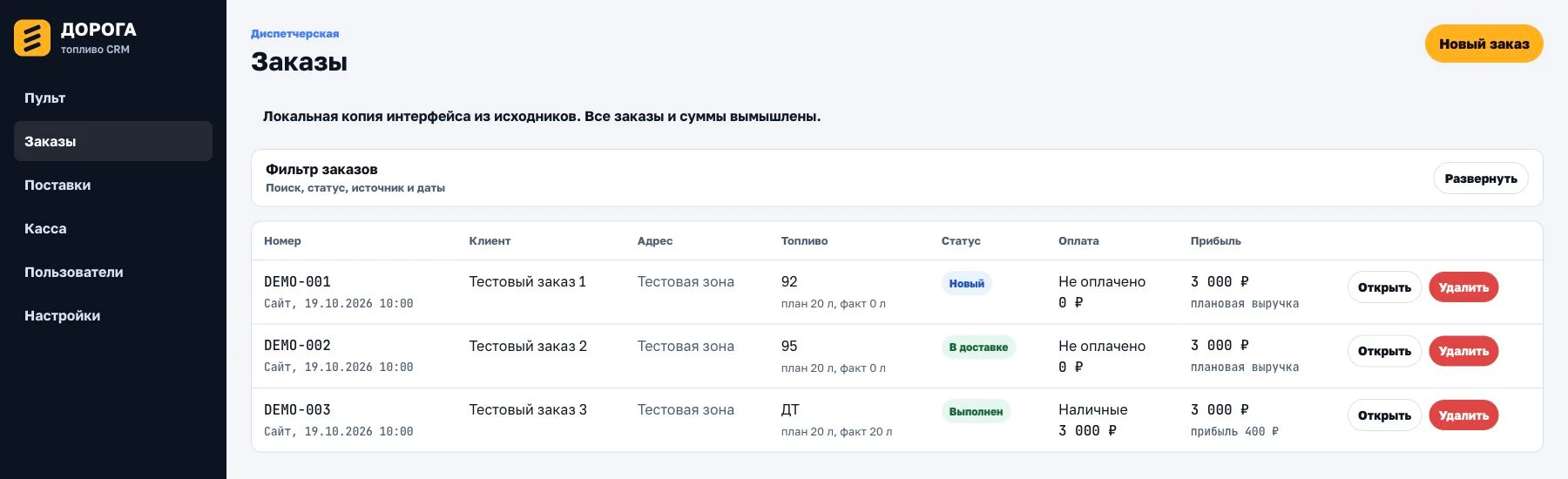Open the Пульт sidebar section

[113, 98]
